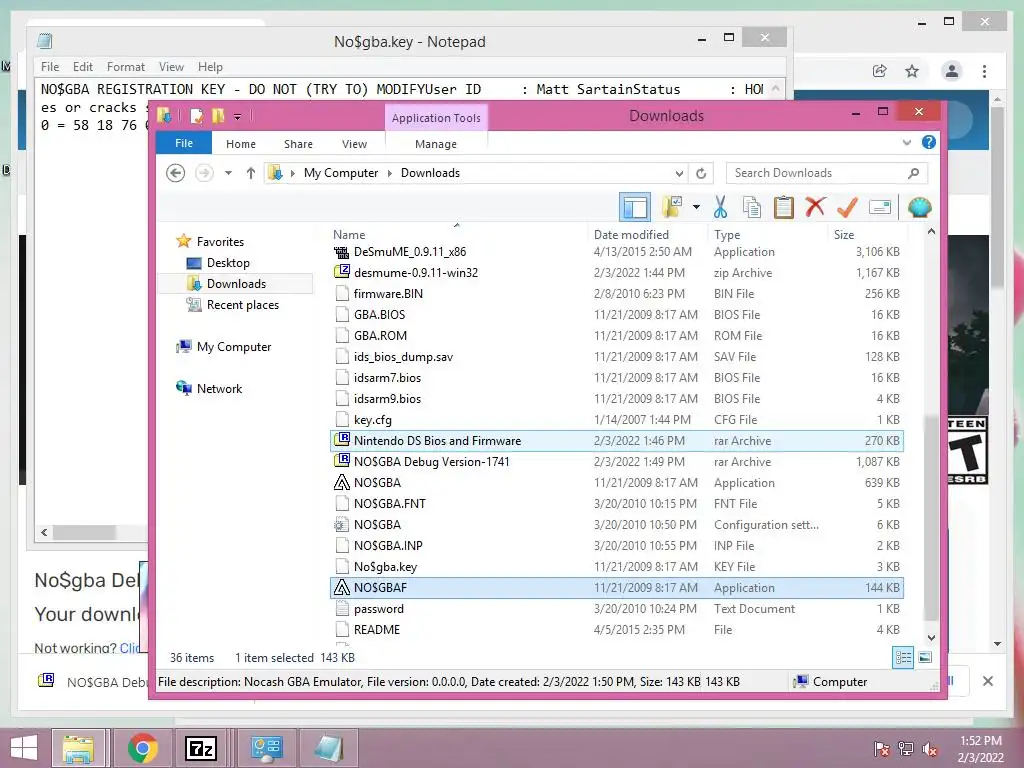Click the red X Delete icon
Viewport: 1024px width, 768px height.
pos(814,208)
